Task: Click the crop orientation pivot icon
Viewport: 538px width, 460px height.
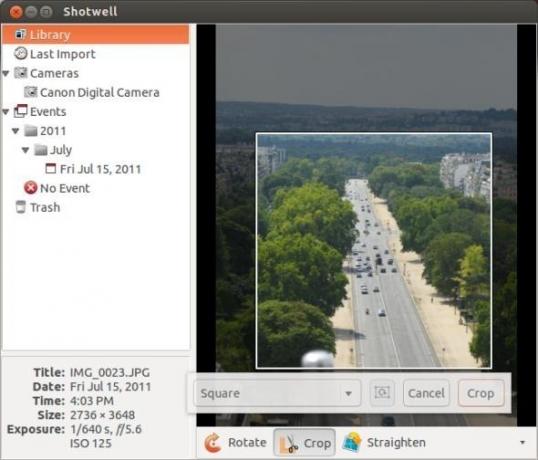Action: (382, 393)
